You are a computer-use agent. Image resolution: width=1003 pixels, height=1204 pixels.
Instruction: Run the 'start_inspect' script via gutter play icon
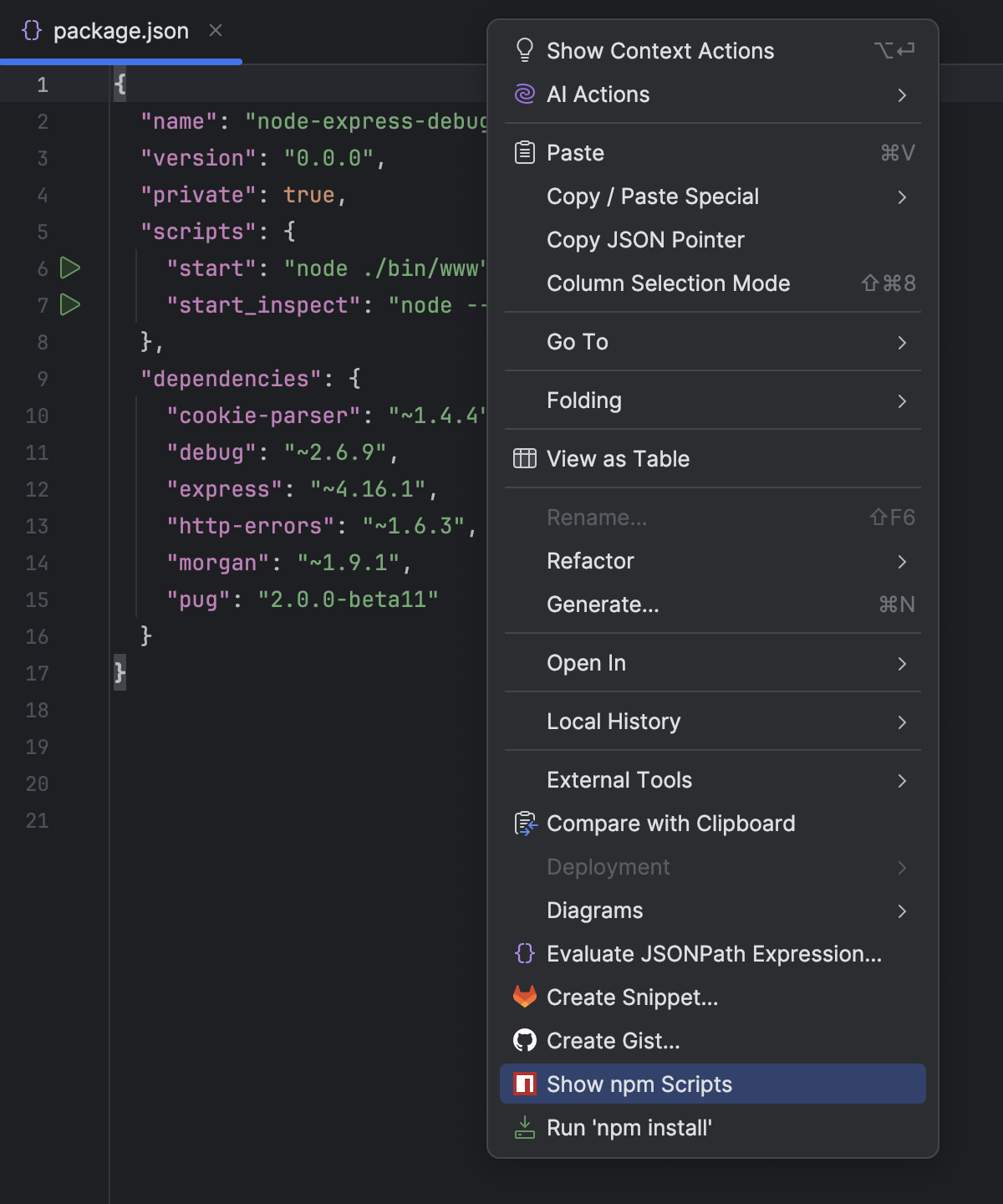pyautogui.click(x=70, y=305)
